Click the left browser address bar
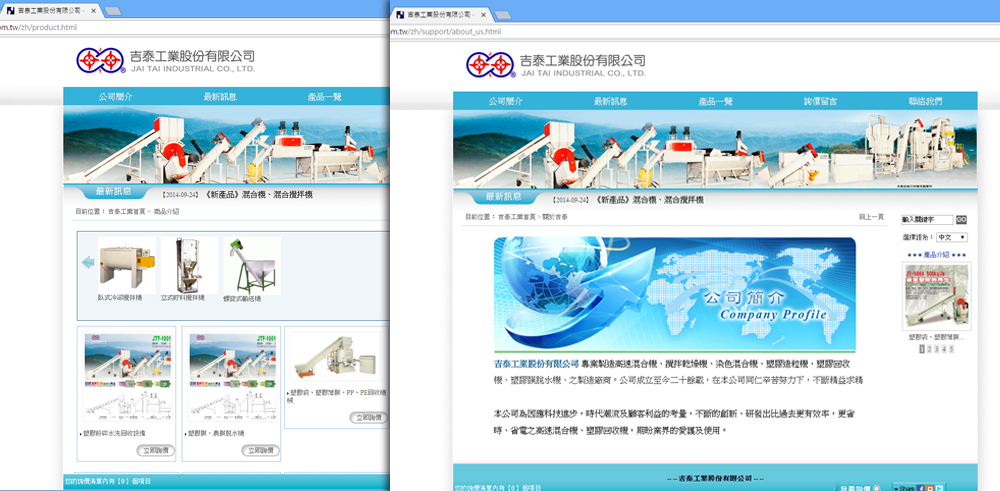 point(195,27)
